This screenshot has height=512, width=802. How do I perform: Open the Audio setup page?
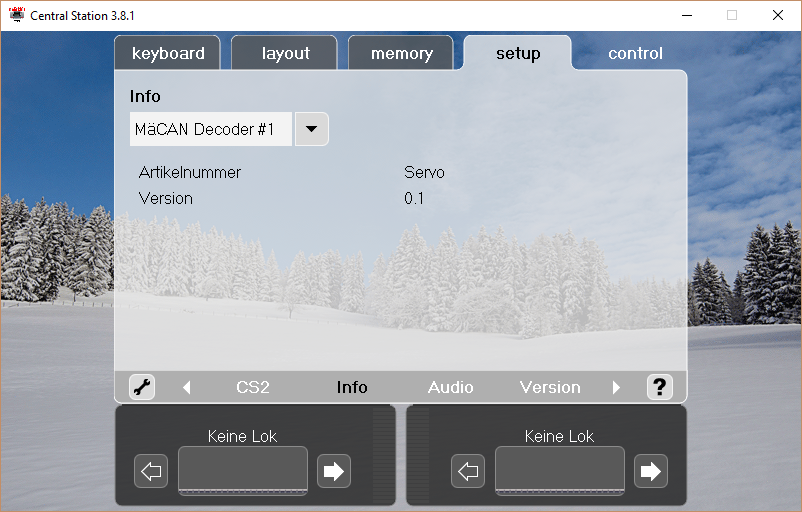pos(451,387)
